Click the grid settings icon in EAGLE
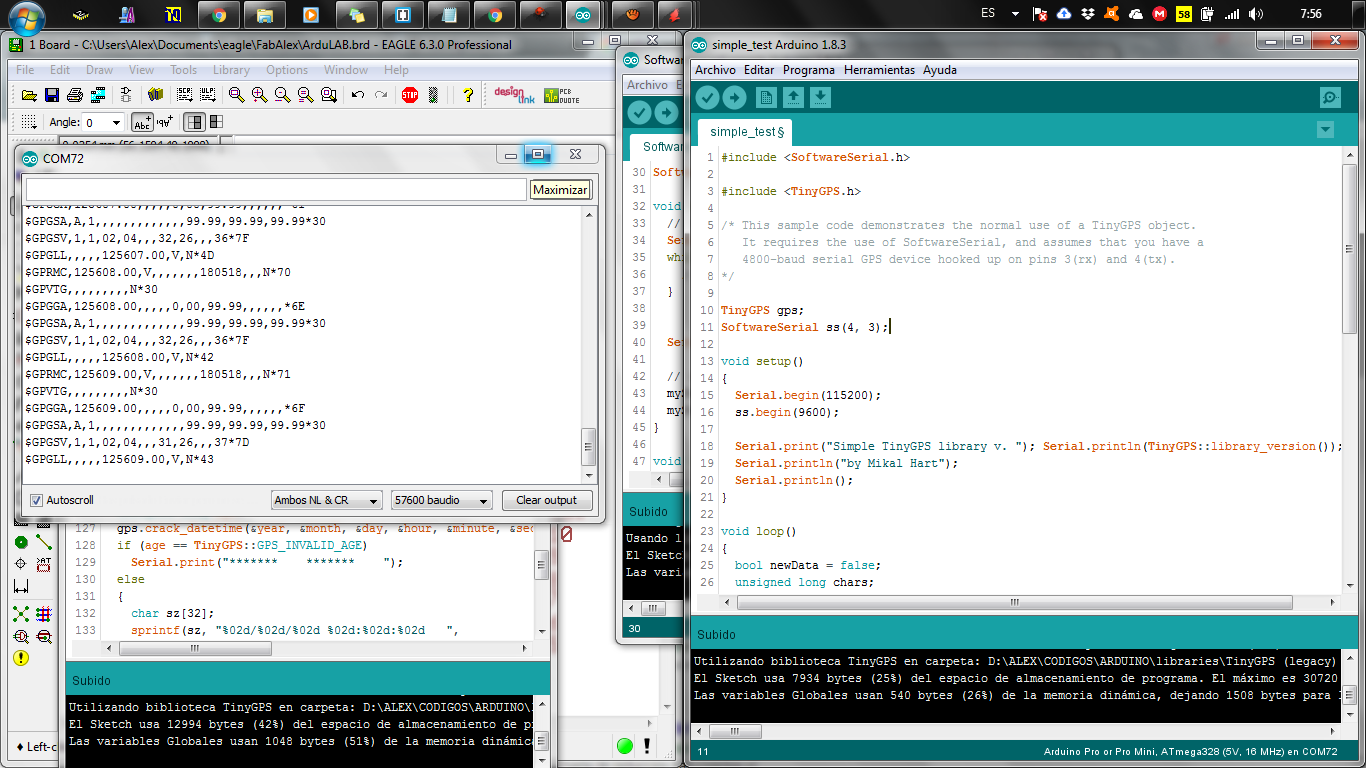Image resolution: width=1366 pixels, height=768 pixels. (29, 122)
